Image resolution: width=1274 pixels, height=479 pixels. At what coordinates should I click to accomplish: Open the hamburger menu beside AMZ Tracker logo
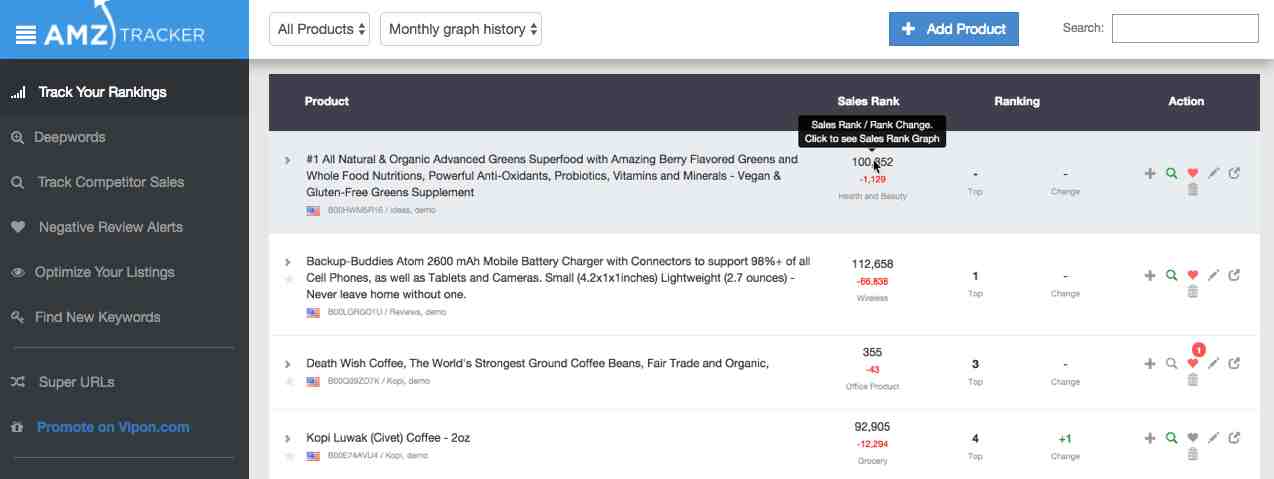coord(26,36)
